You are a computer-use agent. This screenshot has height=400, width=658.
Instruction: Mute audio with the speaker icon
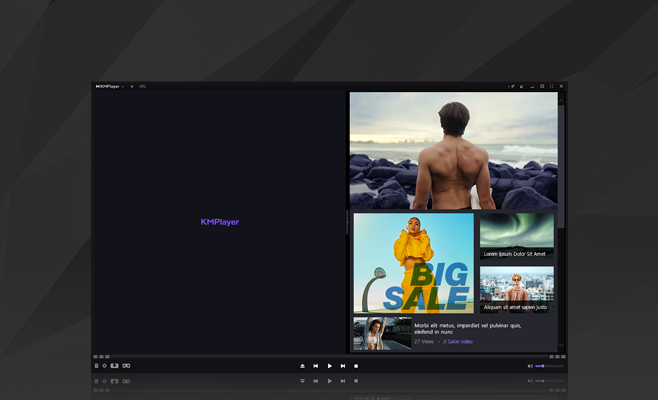click(530, 366)
